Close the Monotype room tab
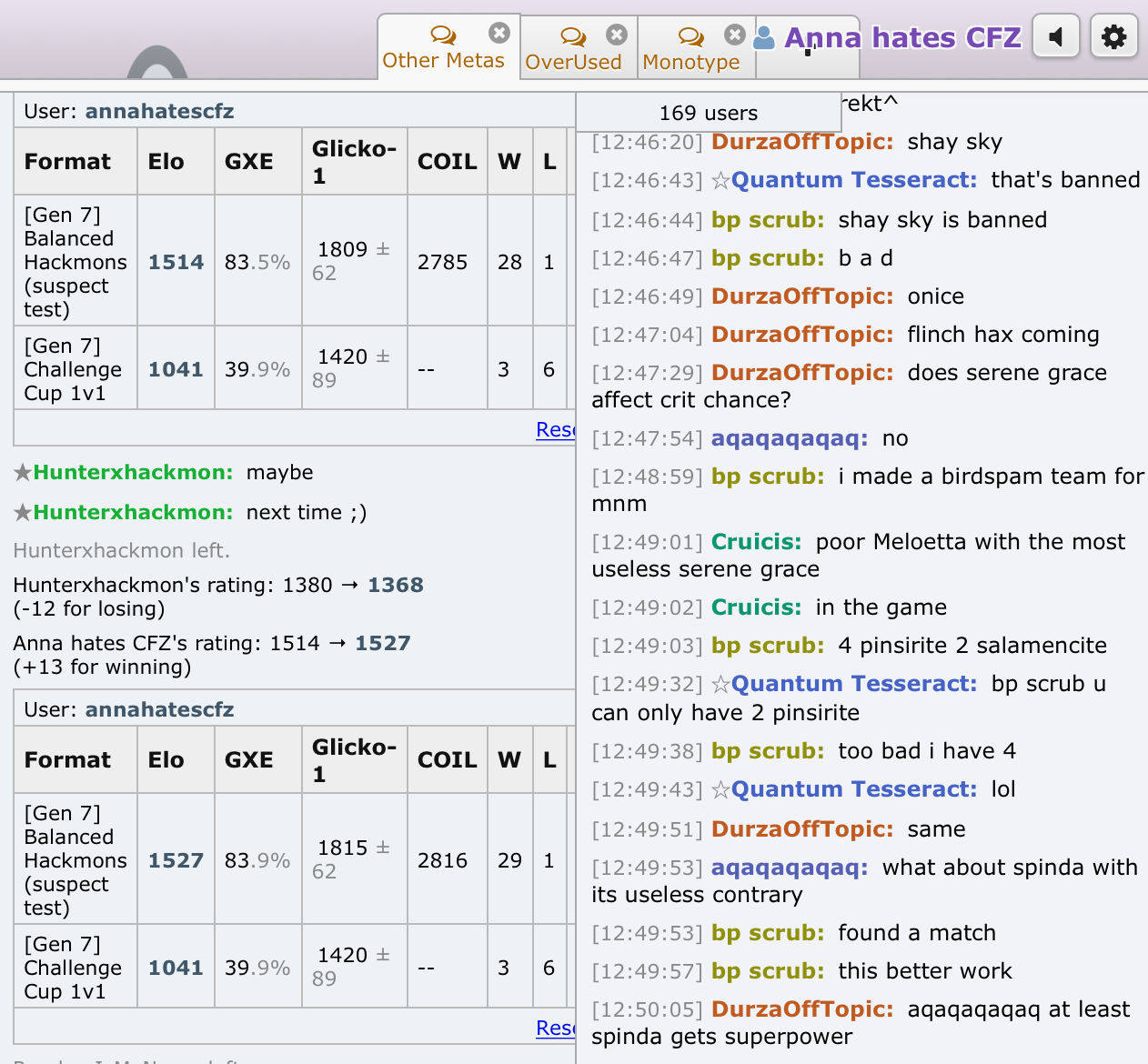The width and height of the screenshot is (1148, 1064). click(735, 35)
